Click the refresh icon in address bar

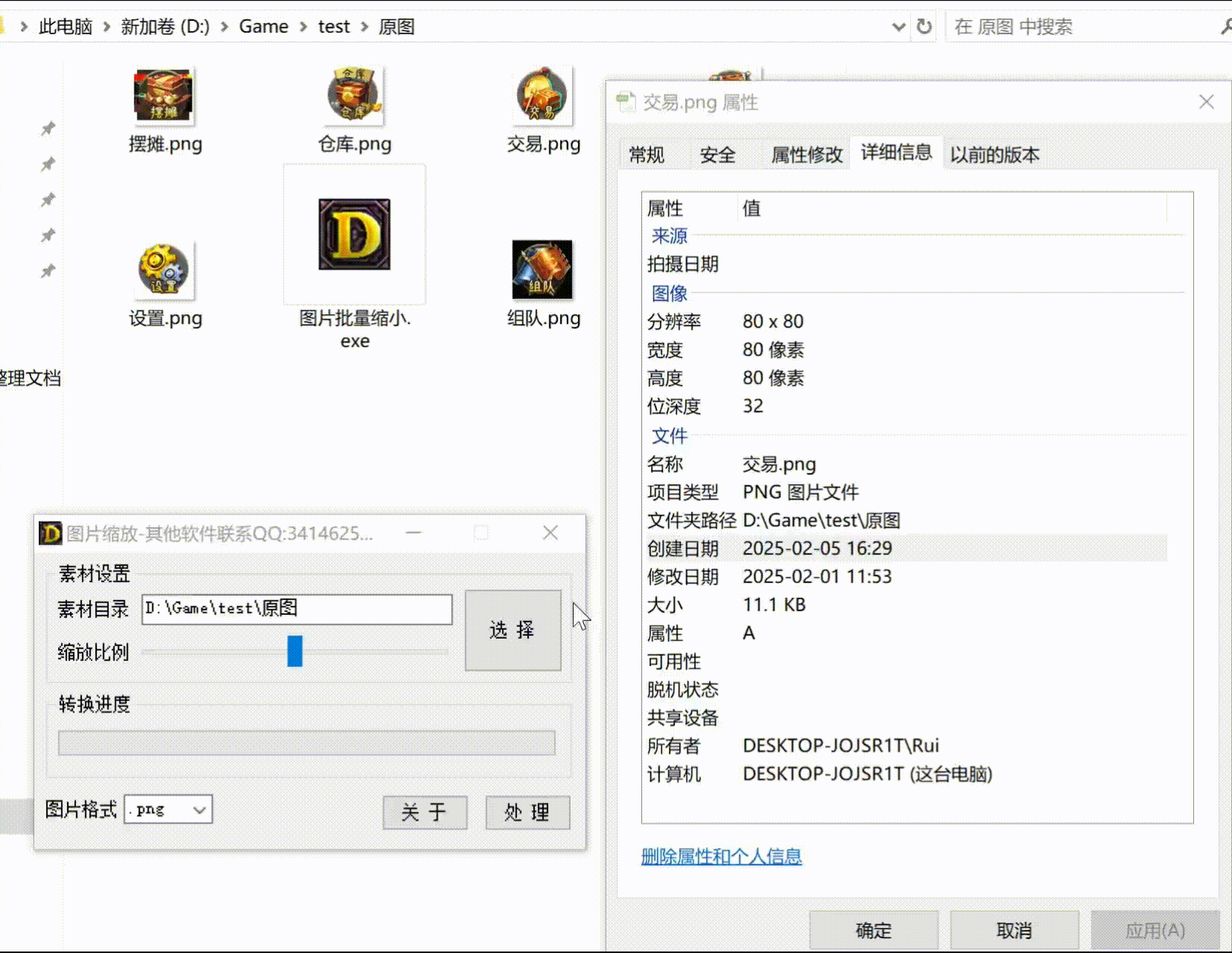(924, 27)
